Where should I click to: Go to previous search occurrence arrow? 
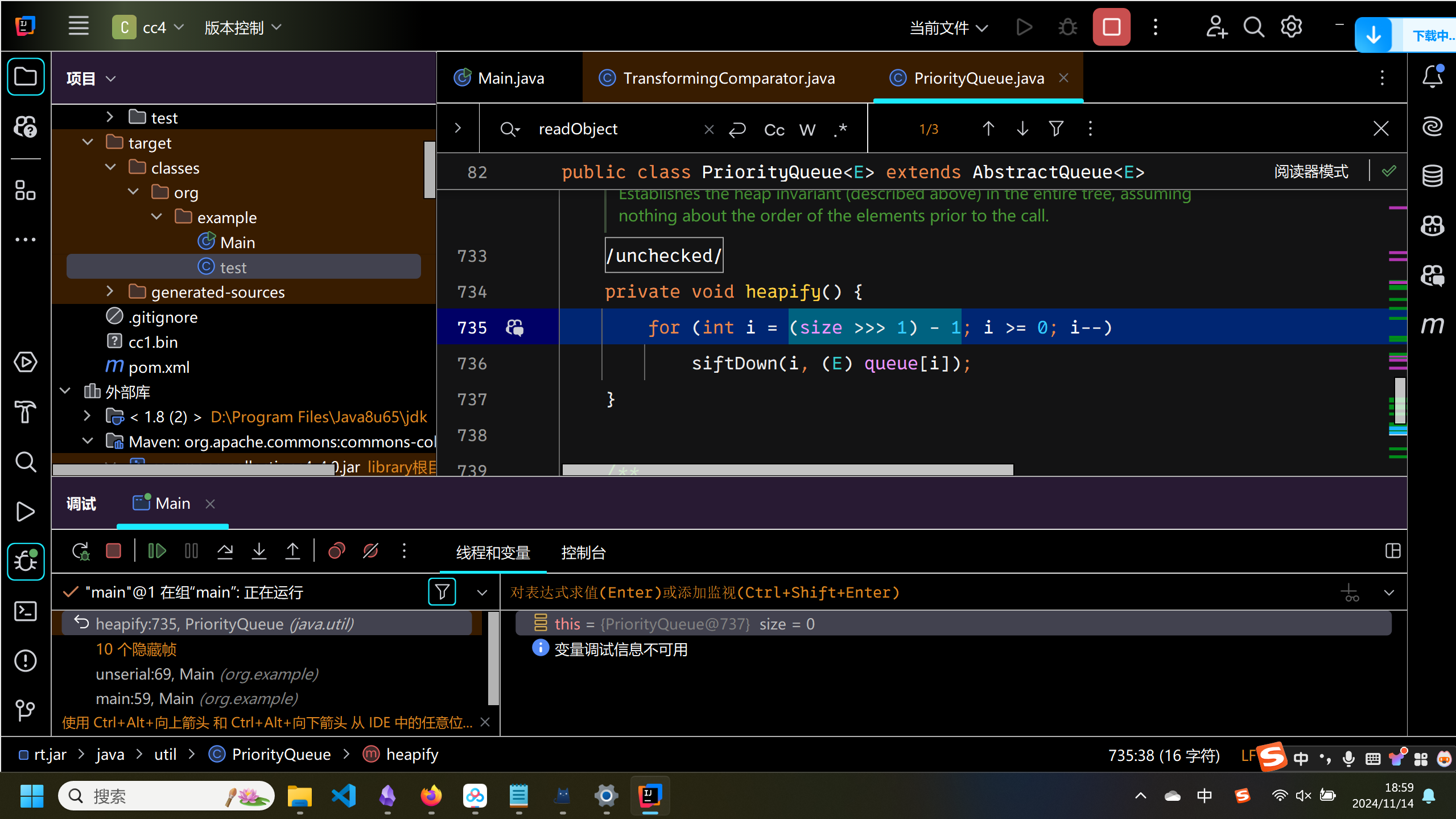988,129
